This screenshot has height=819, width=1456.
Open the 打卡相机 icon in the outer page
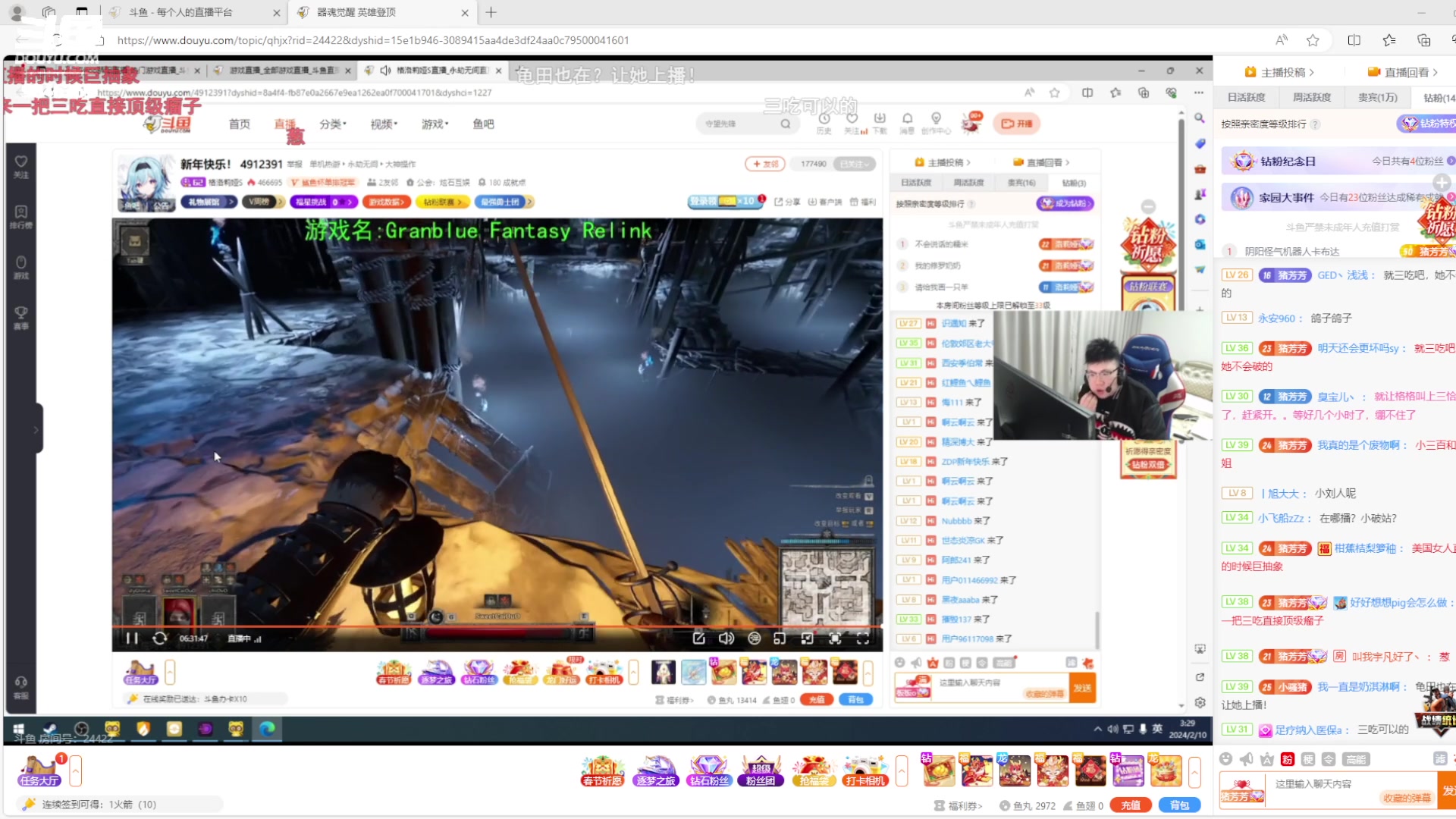pyautogui.click(x=865, y=770)
